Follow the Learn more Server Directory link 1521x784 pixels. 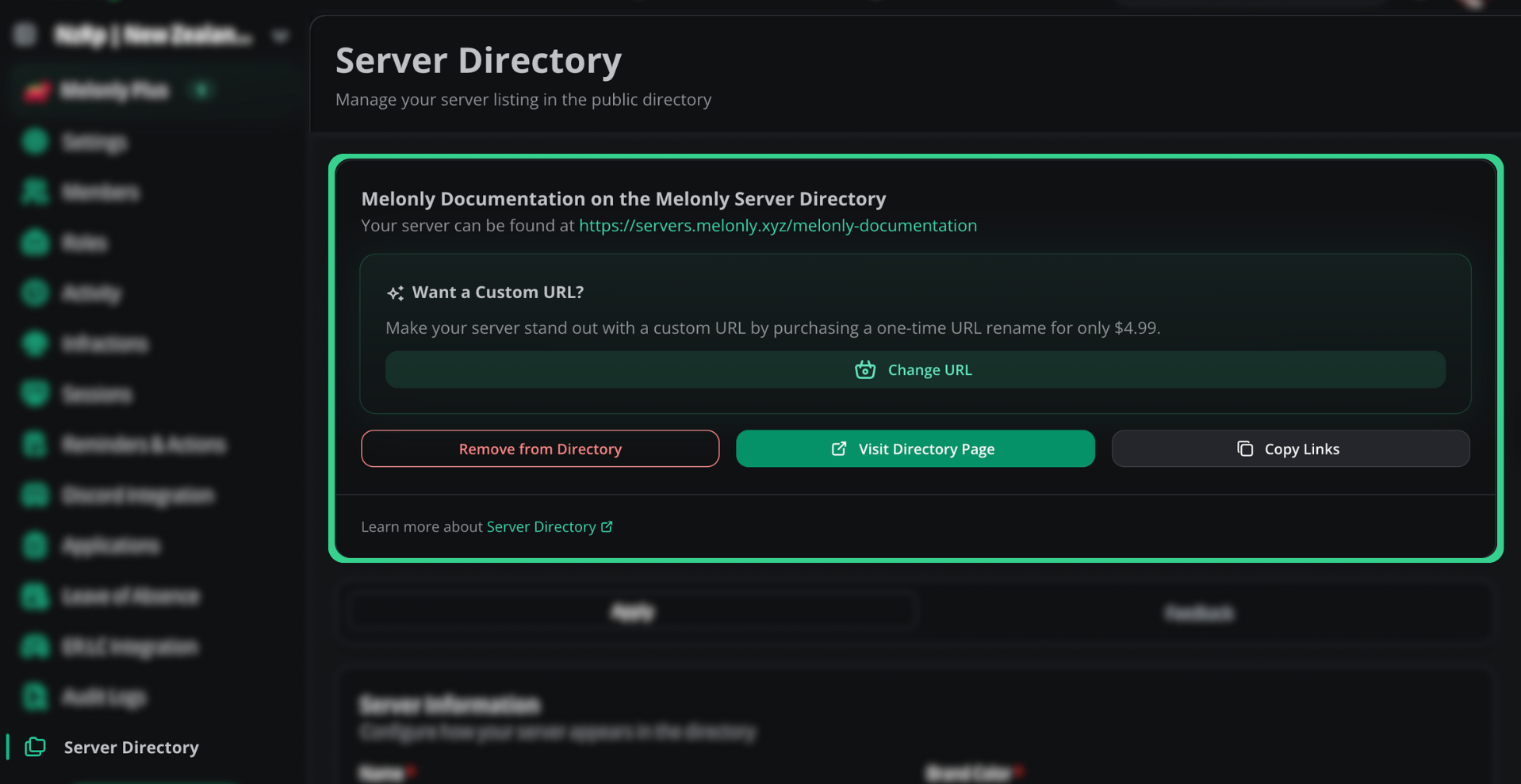[x=549, y=526]
